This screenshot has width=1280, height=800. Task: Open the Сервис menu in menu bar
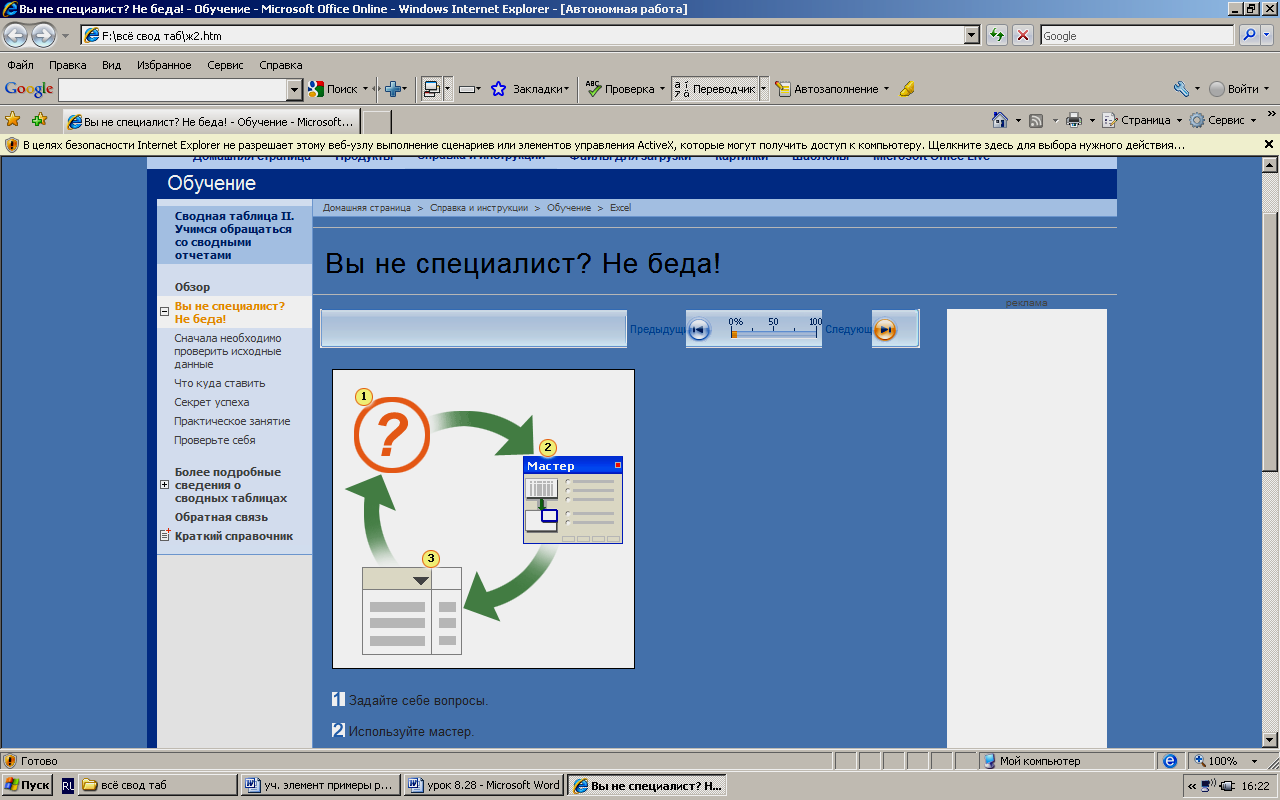tap(225, 65)
